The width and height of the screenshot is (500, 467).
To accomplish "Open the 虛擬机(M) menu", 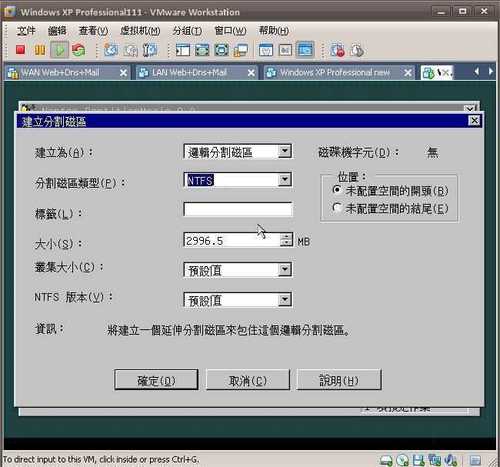I will pyautogui.click(x=140, y=31).
